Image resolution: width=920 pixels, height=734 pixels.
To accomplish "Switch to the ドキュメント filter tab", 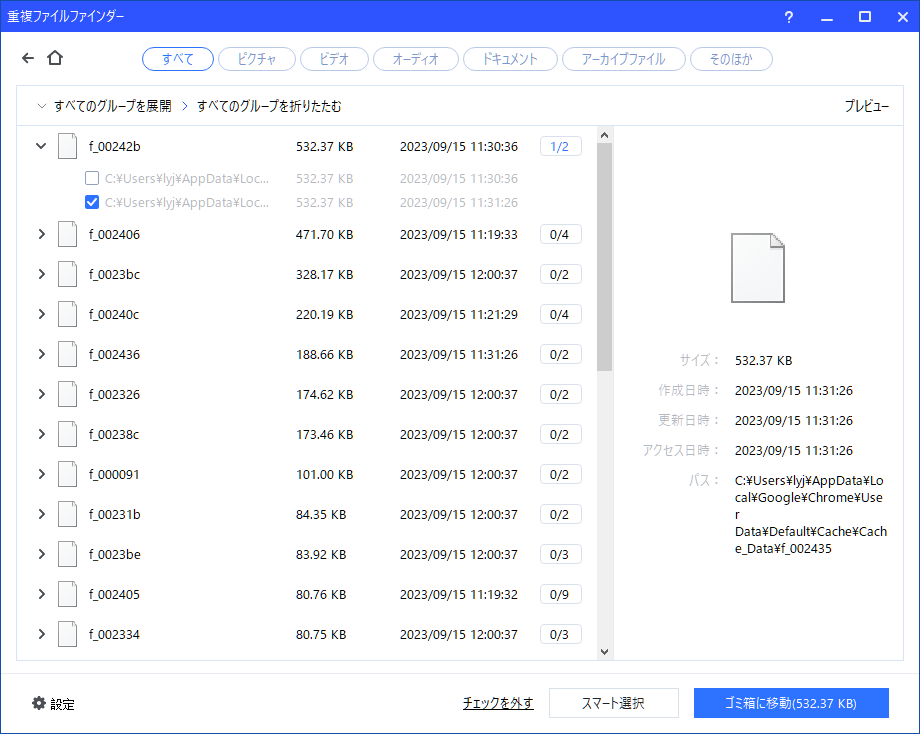I will tap(510, 59).
